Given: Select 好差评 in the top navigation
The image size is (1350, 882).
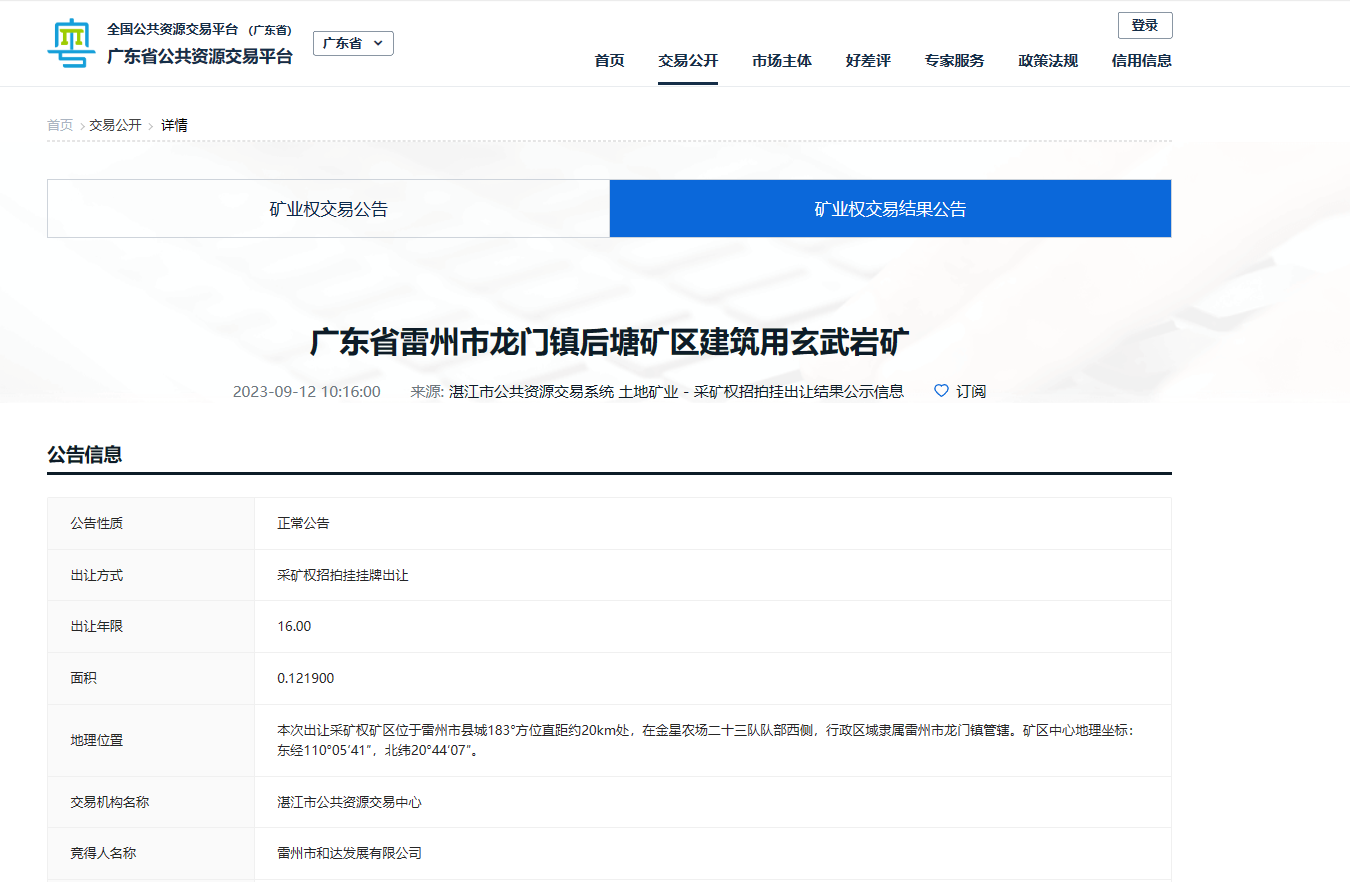Looking at the screenshot, I should [x=868, y=61].
